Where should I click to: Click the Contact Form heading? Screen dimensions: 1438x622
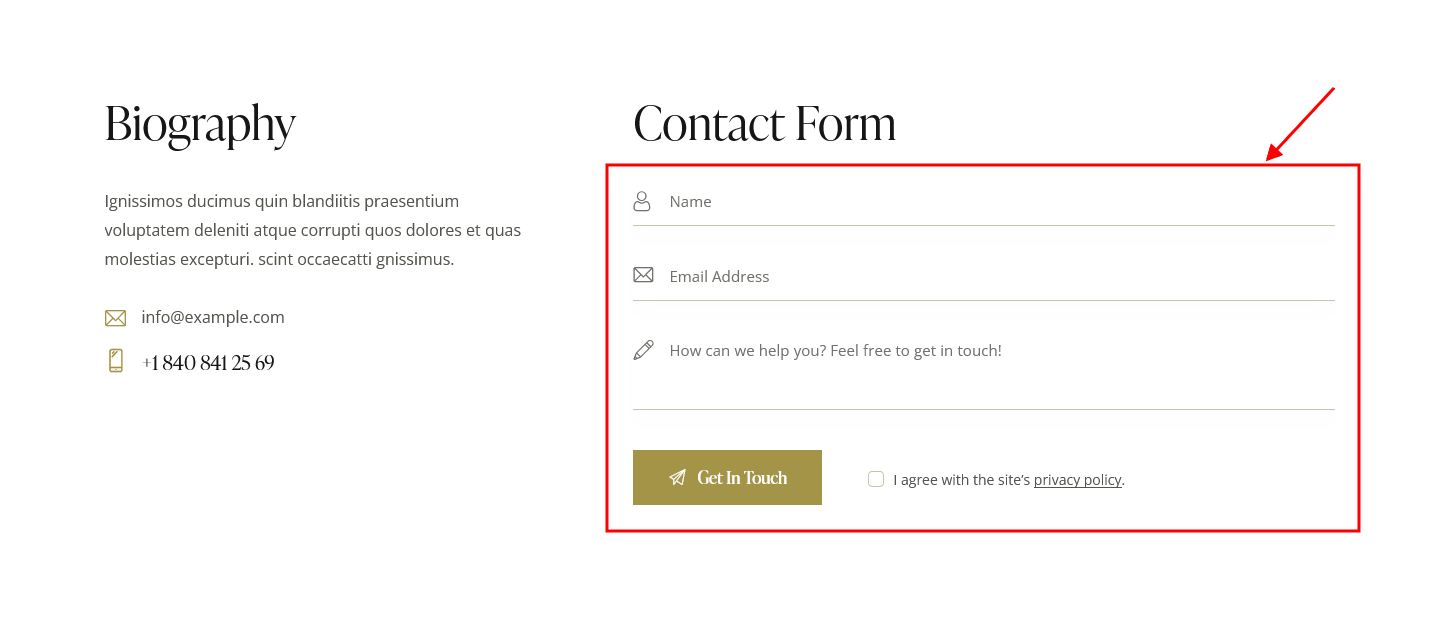[x=765, y=123]
